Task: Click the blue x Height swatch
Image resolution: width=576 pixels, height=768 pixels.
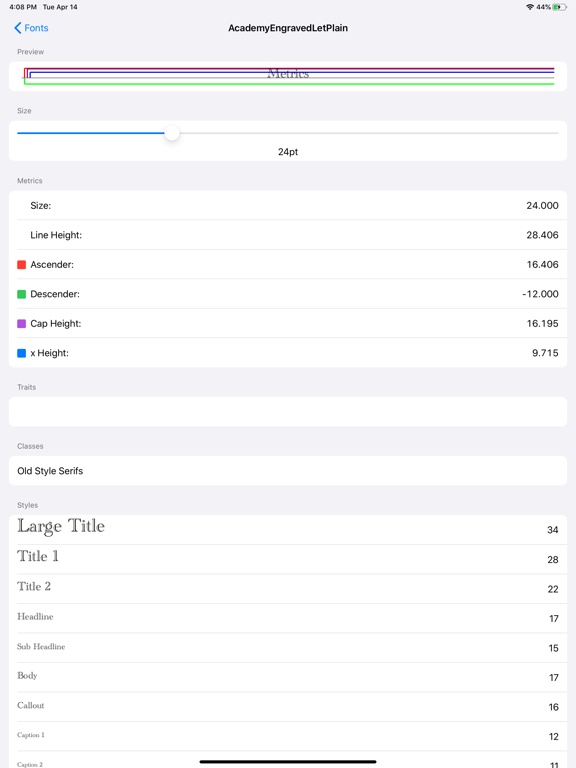Action: click(22, 353)
